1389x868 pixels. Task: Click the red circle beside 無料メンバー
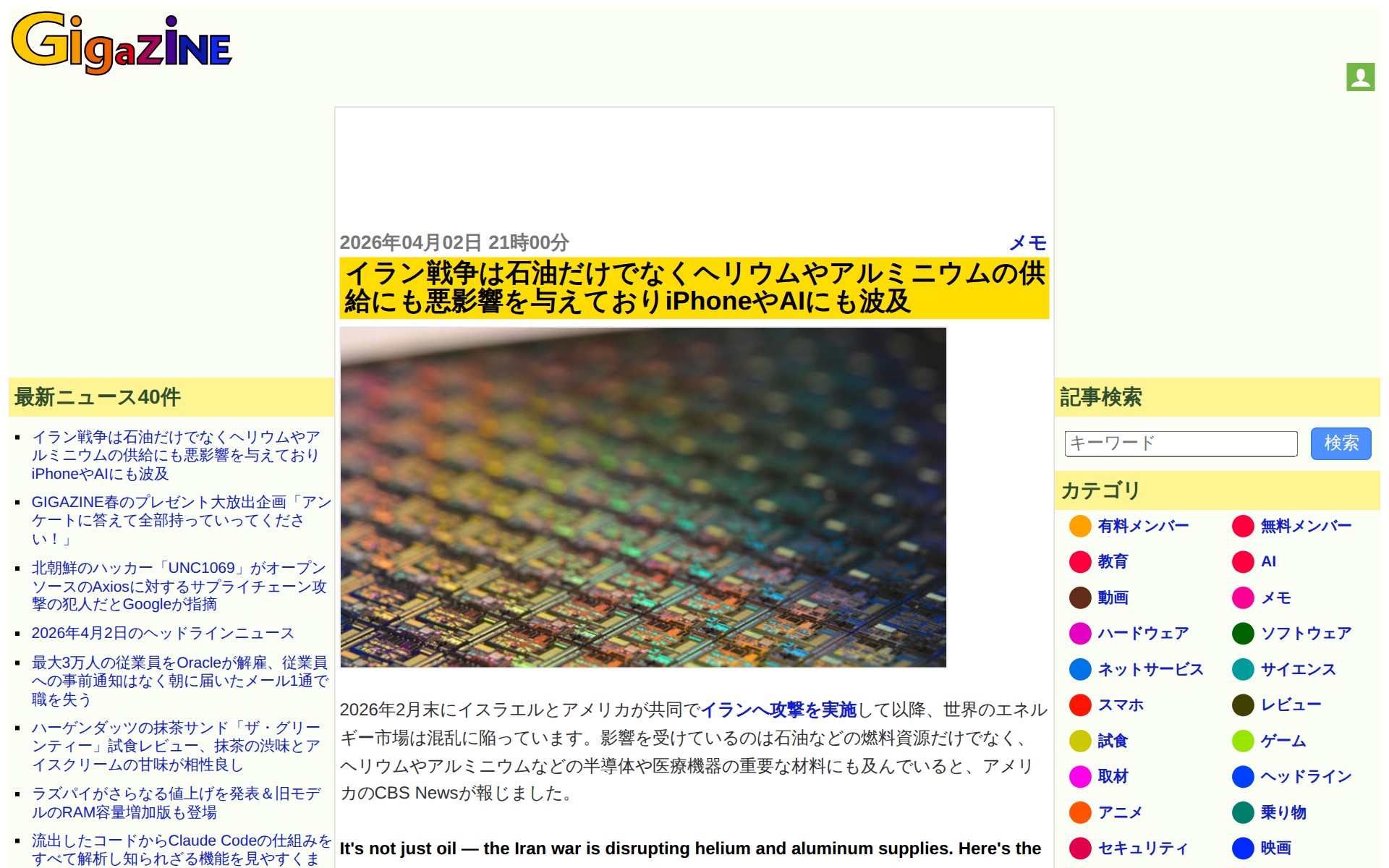[1243, 526]
